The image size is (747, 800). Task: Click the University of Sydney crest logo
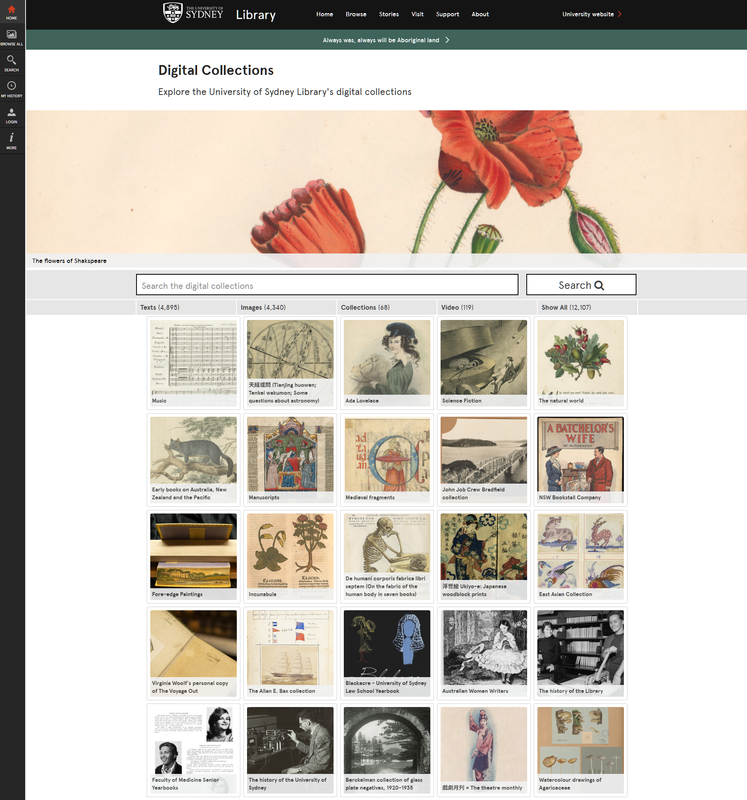click(x=172, y=12)
